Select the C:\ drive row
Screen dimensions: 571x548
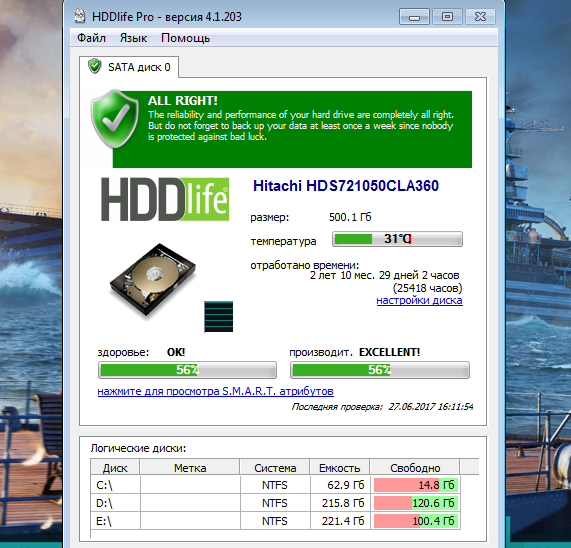[x=275, y=485]
